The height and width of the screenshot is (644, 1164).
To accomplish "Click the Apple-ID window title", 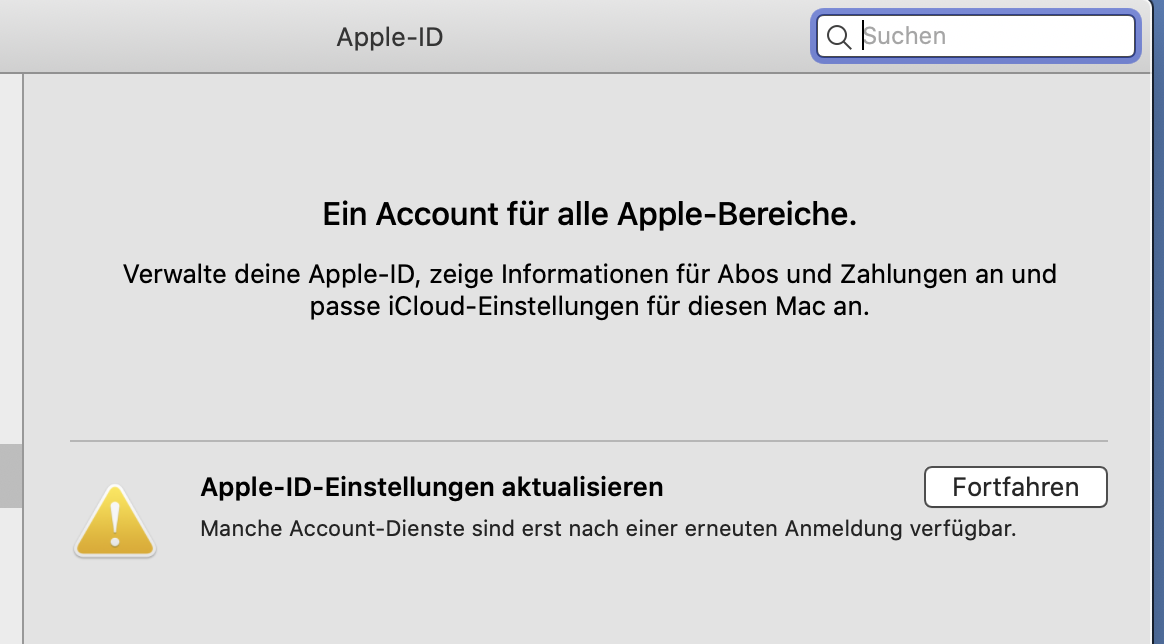I will point(389,37).
